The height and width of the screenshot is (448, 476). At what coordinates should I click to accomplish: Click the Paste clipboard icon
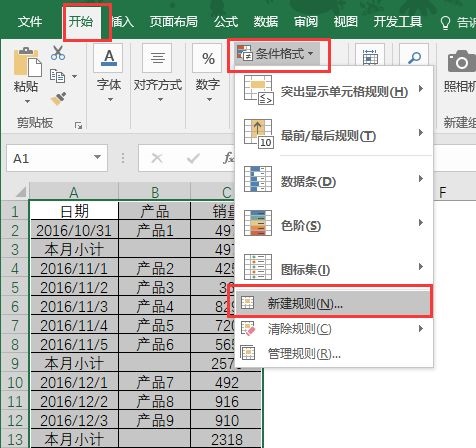coord(27,62)
